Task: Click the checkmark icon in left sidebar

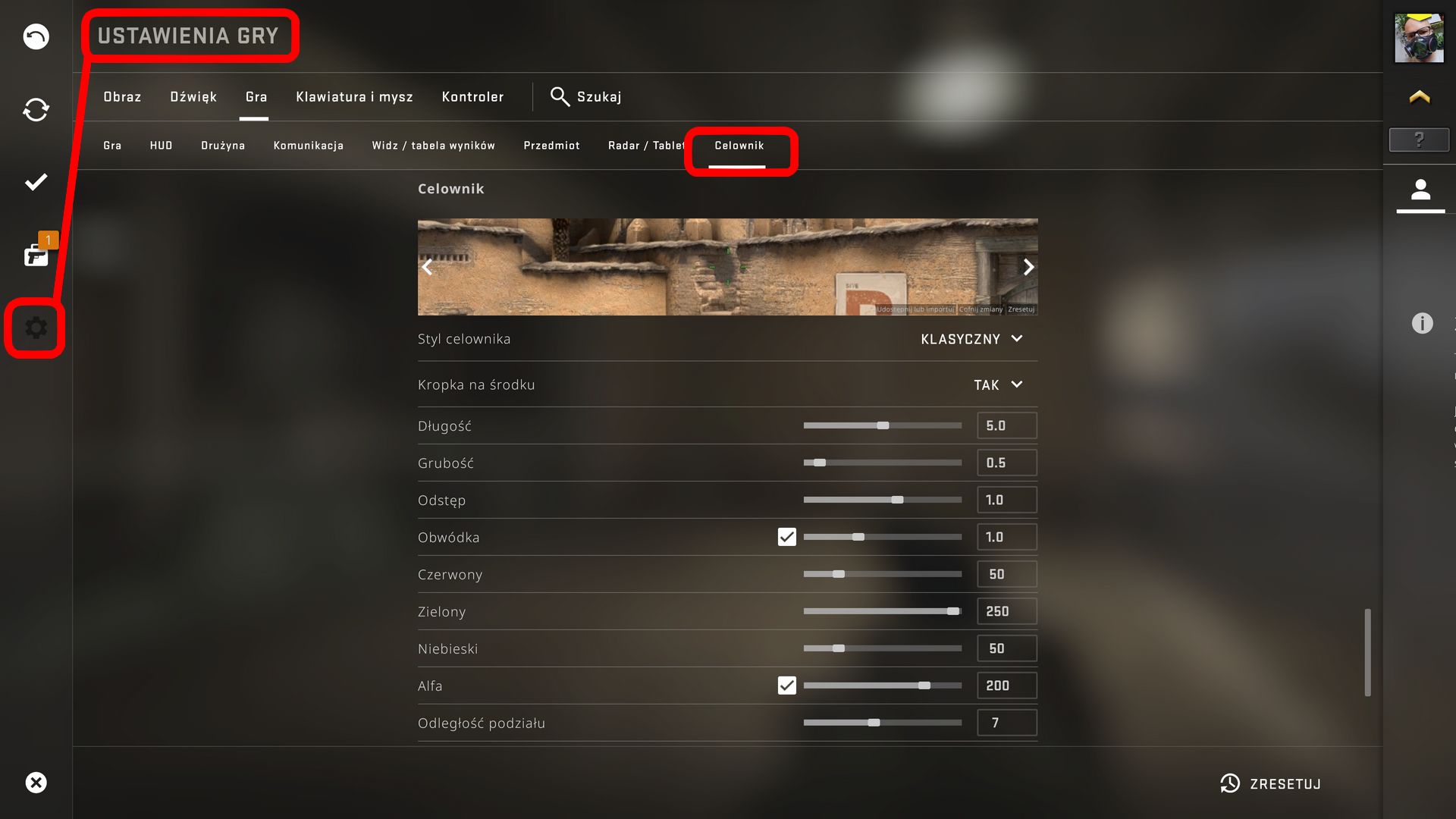Action: [x=36, y=182]
